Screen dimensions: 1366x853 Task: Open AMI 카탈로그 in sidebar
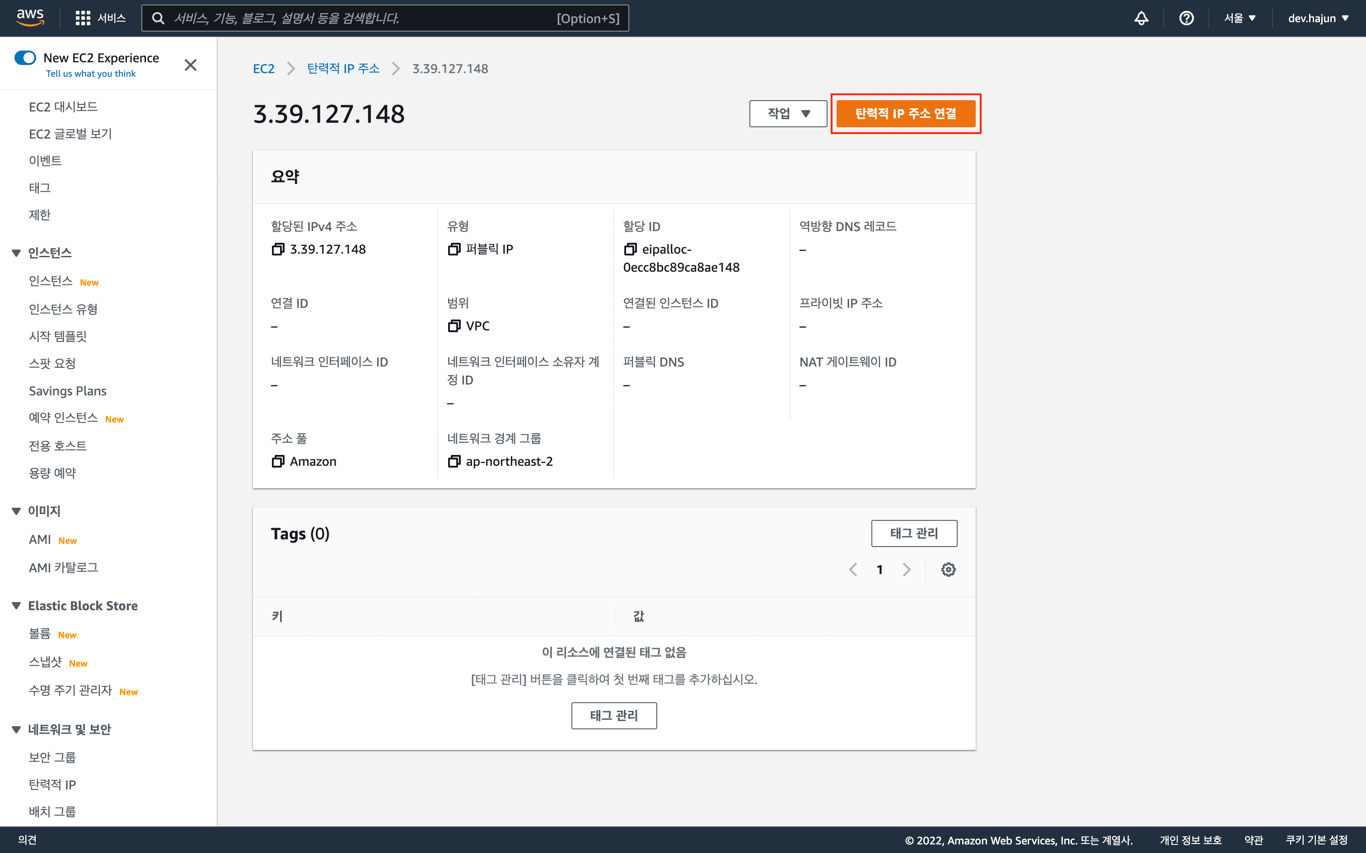click(x=63, y=568)
